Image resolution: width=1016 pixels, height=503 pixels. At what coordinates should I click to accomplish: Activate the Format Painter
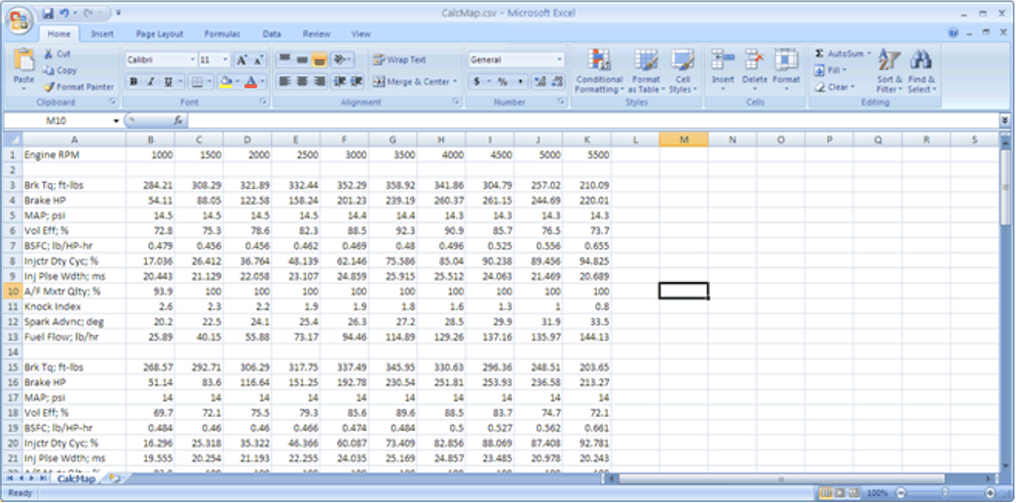point(78,86)
